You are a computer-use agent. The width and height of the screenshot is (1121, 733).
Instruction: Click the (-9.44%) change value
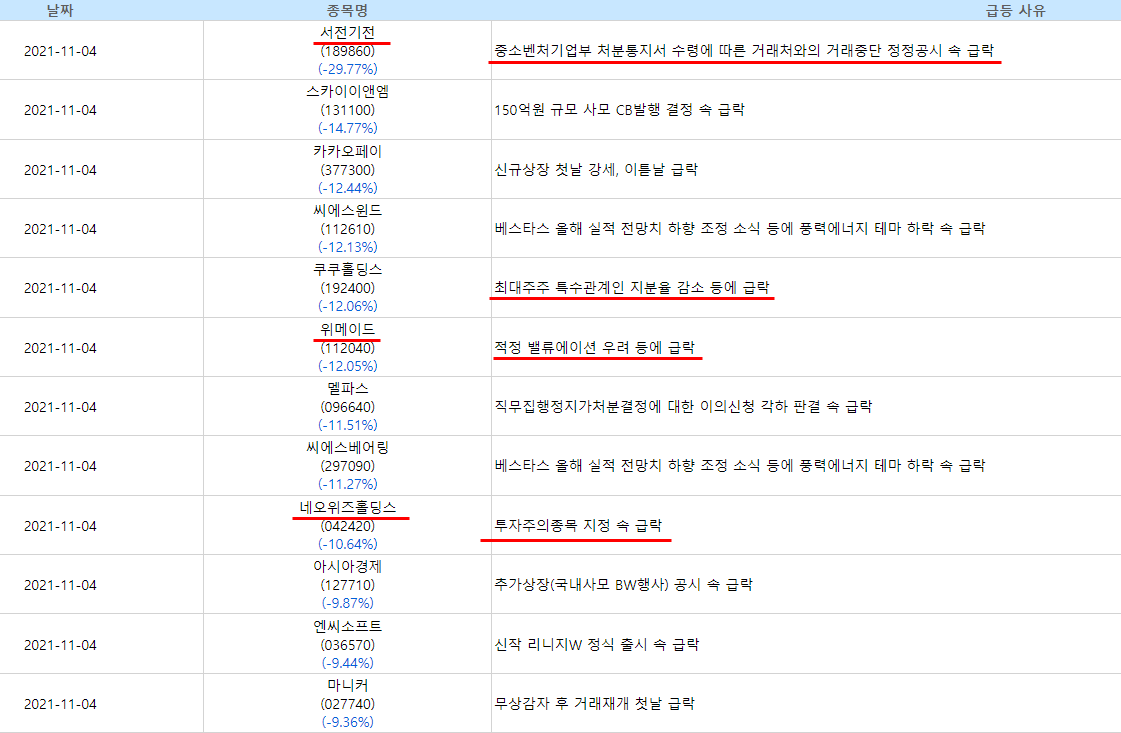click(x=347, y=663)
